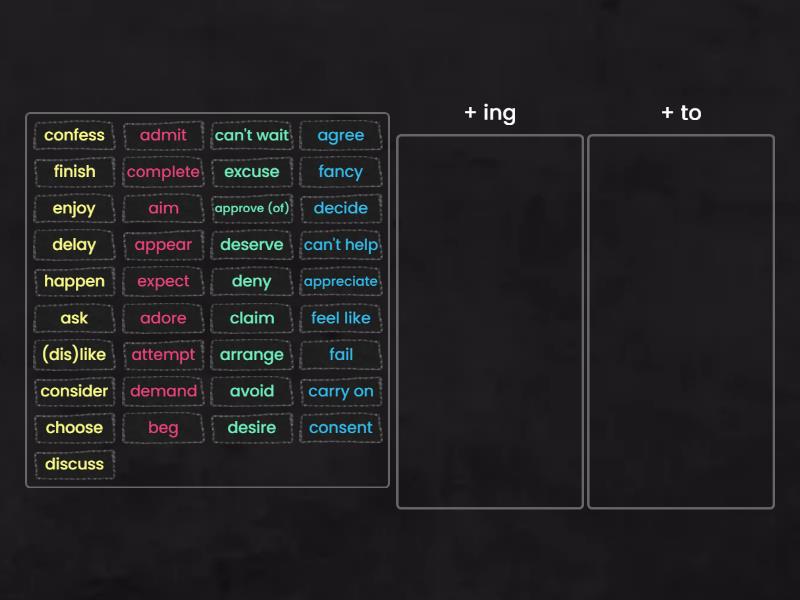Click the "decide" tile
Image resolution: width=800 pixels, height=600 pixels.
[x=340, y=208]
